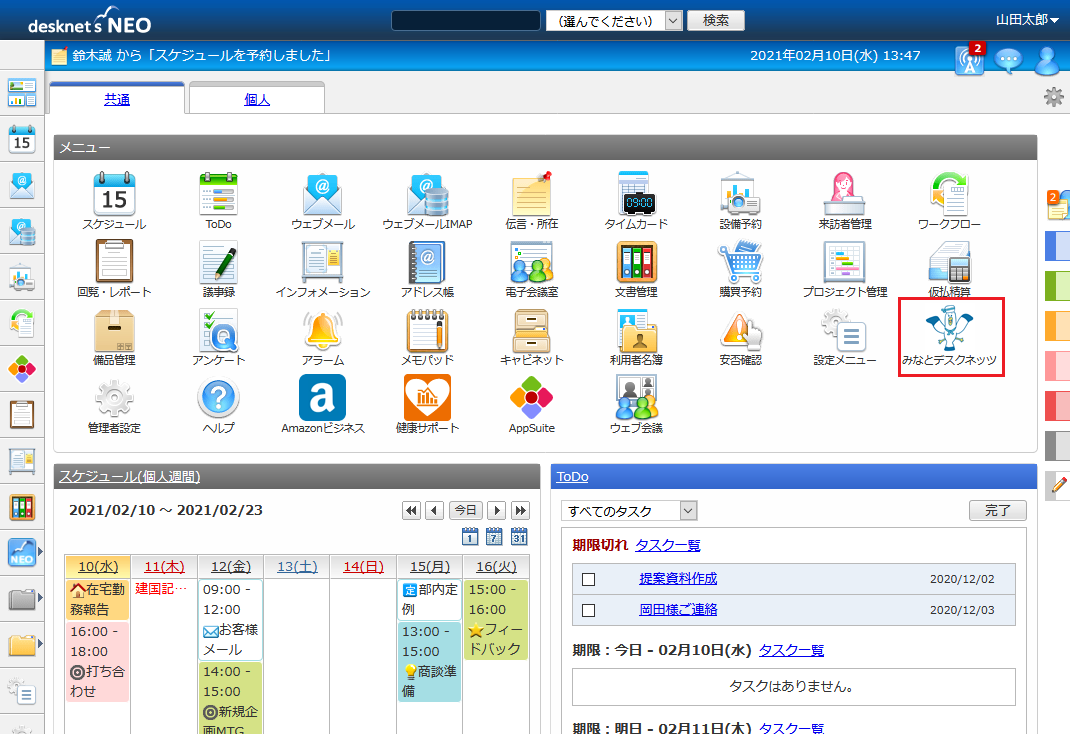Open the ワークフロー icon
Screen dimensions: 1070x734
(x=948, y=194)
